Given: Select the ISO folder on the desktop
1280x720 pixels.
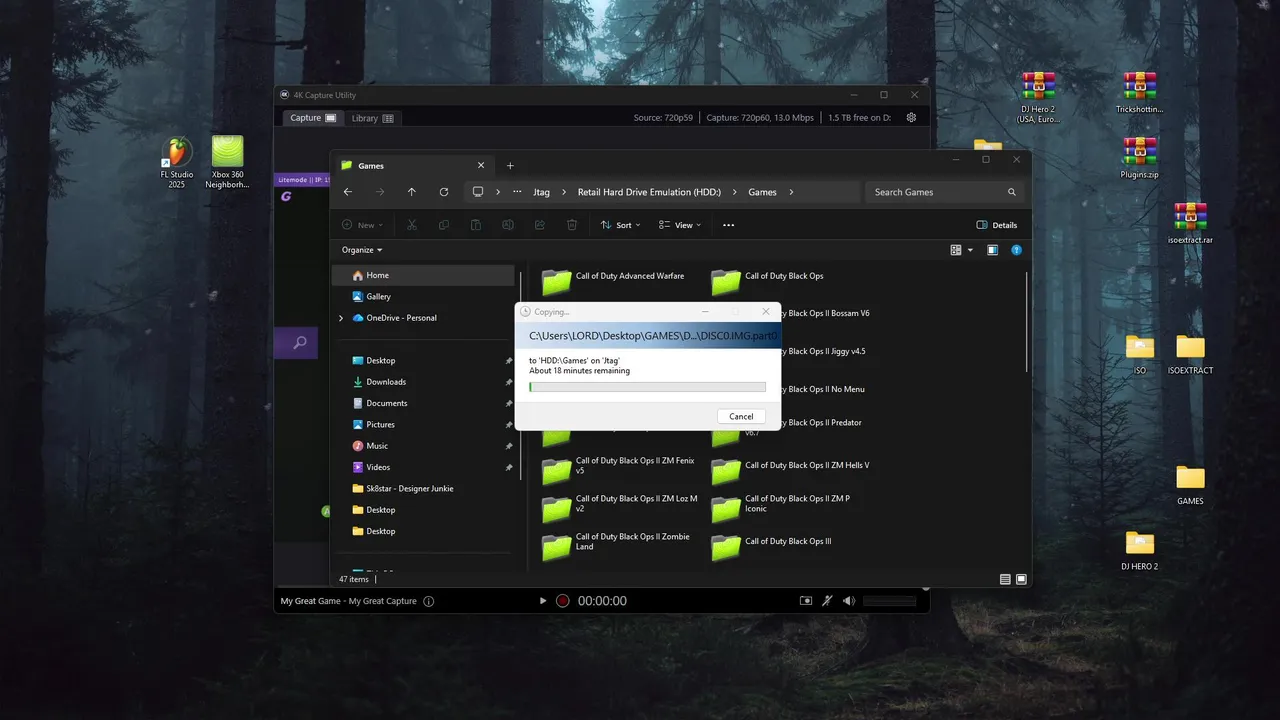Looking at the screenshot, I should tap(1139, 354).
